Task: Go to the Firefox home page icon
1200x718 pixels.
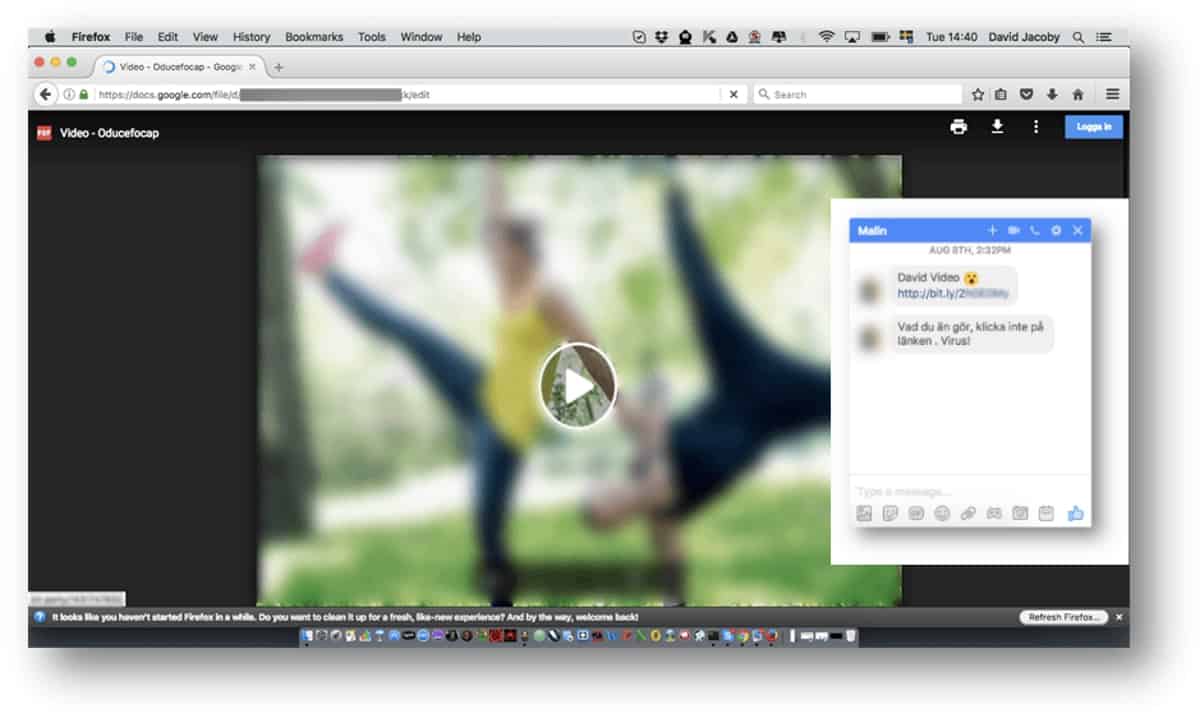Action: click(1078, 95)
